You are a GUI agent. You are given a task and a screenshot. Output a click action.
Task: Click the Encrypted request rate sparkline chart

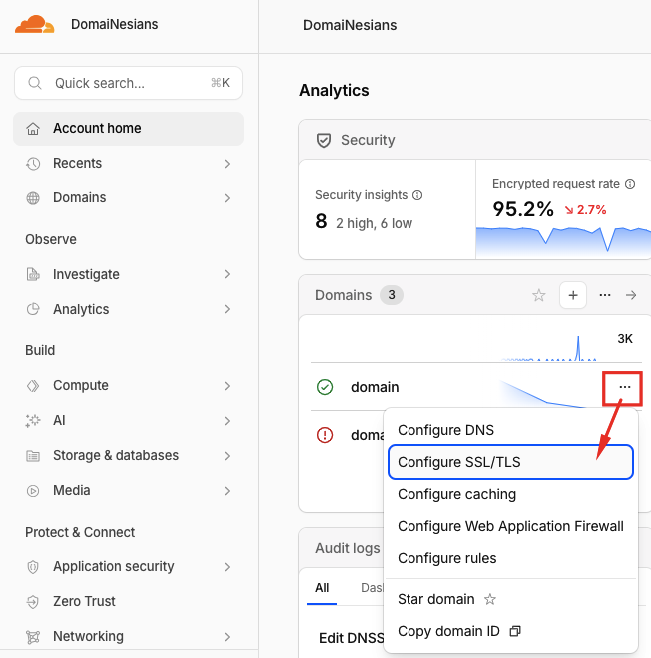[563, 243]
